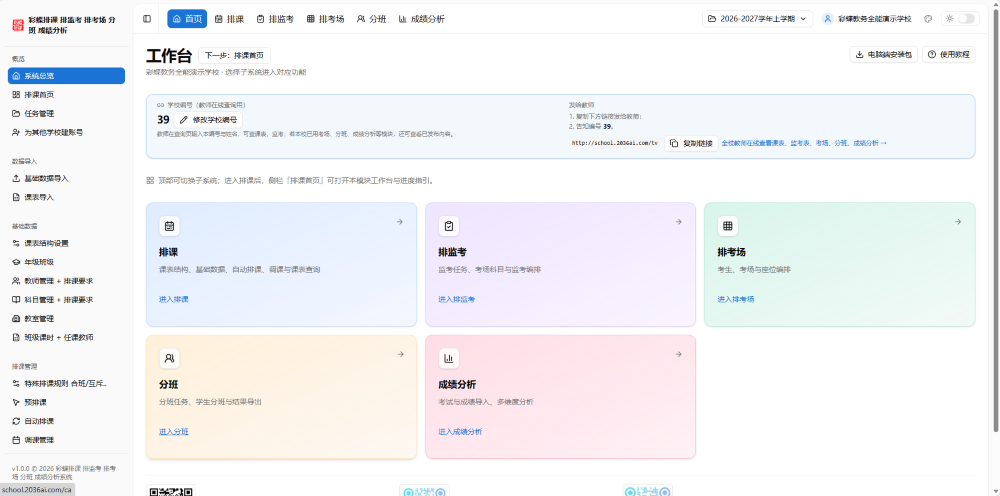Switch to the 排监考 top tab
Viewport: 1000px width, 496px height.
(275, 19)
